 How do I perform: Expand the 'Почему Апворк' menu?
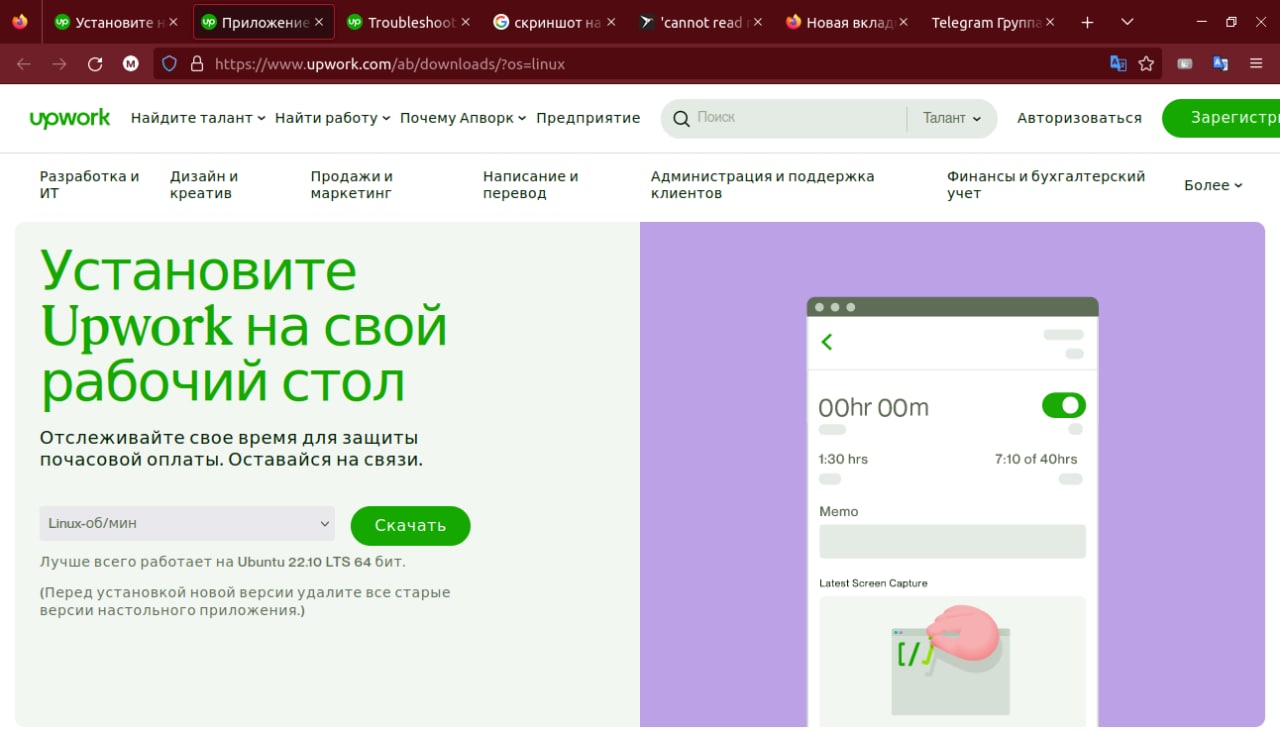click(463, 118)
